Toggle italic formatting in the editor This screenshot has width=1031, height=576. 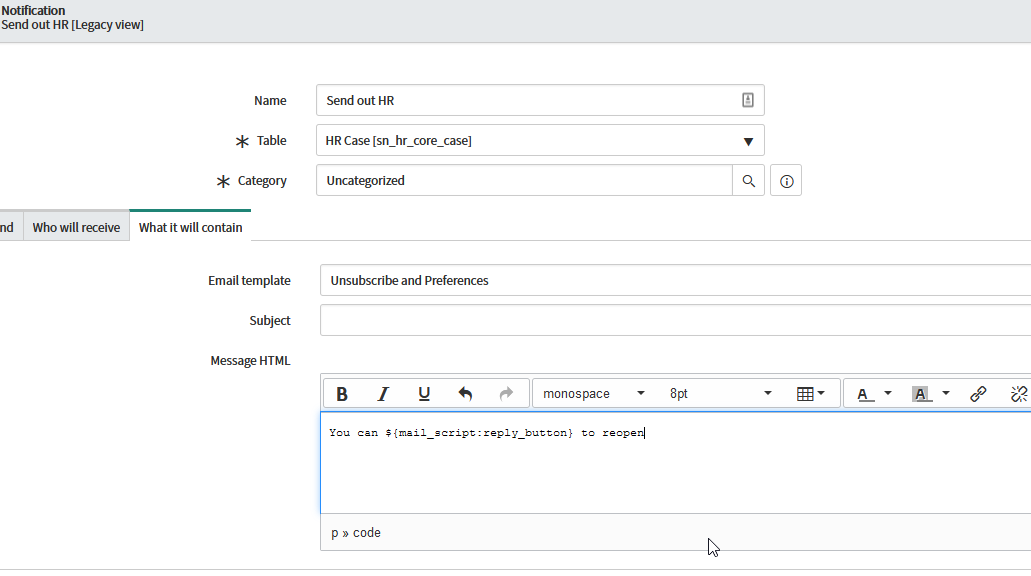pos(383,394)
